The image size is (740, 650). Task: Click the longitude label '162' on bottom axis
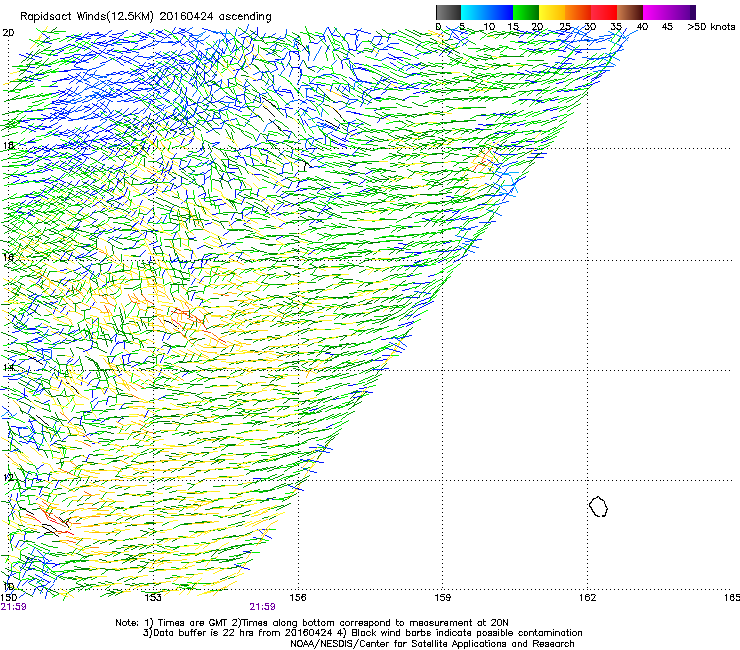point(587,598)
